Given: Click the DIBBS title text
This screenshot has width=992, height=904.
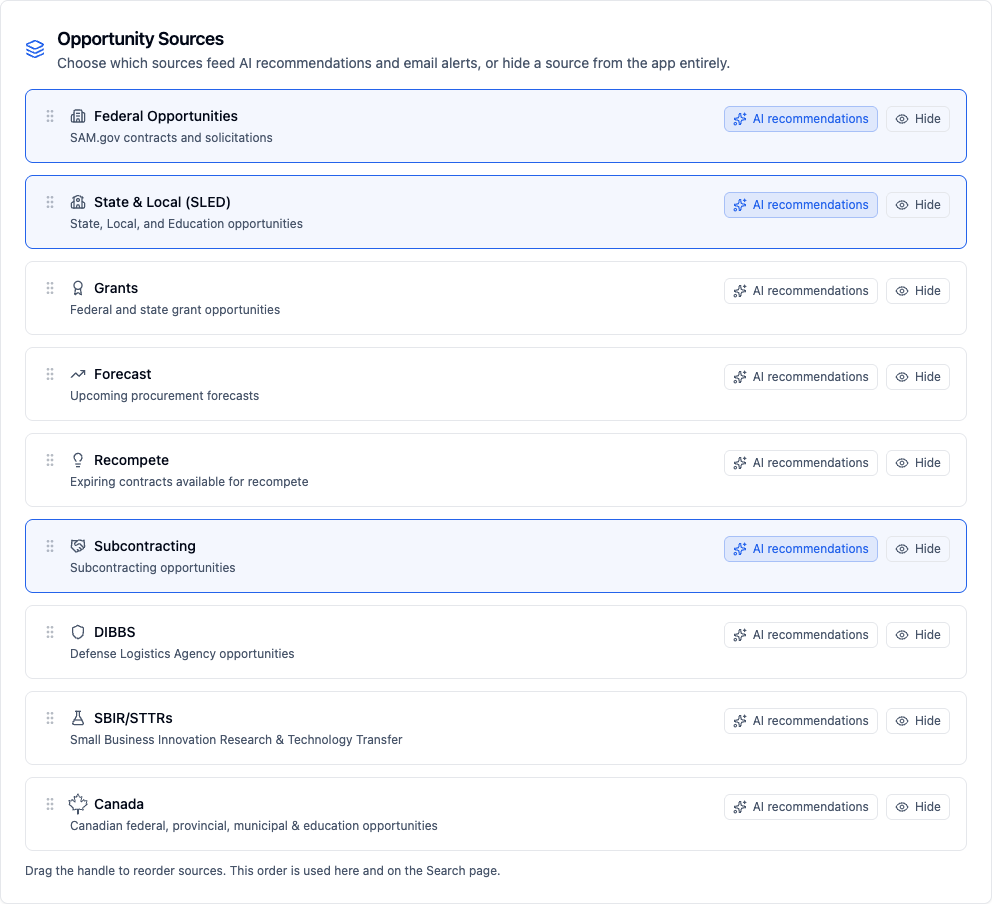Looking at the screenshot, I should (115, 633).
